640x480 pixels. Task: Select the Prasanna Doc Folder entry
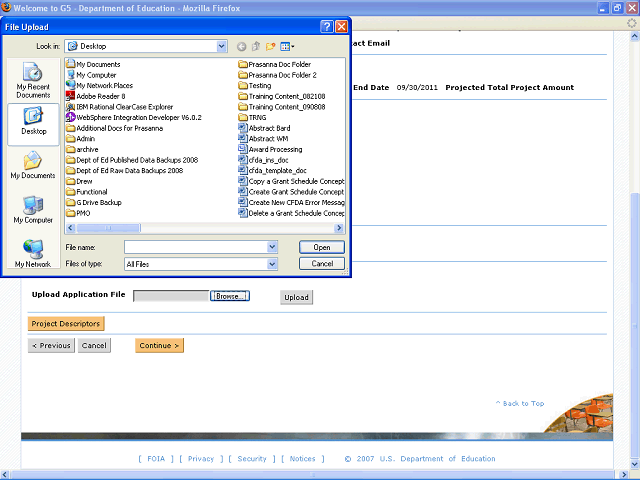pos(275,64)
